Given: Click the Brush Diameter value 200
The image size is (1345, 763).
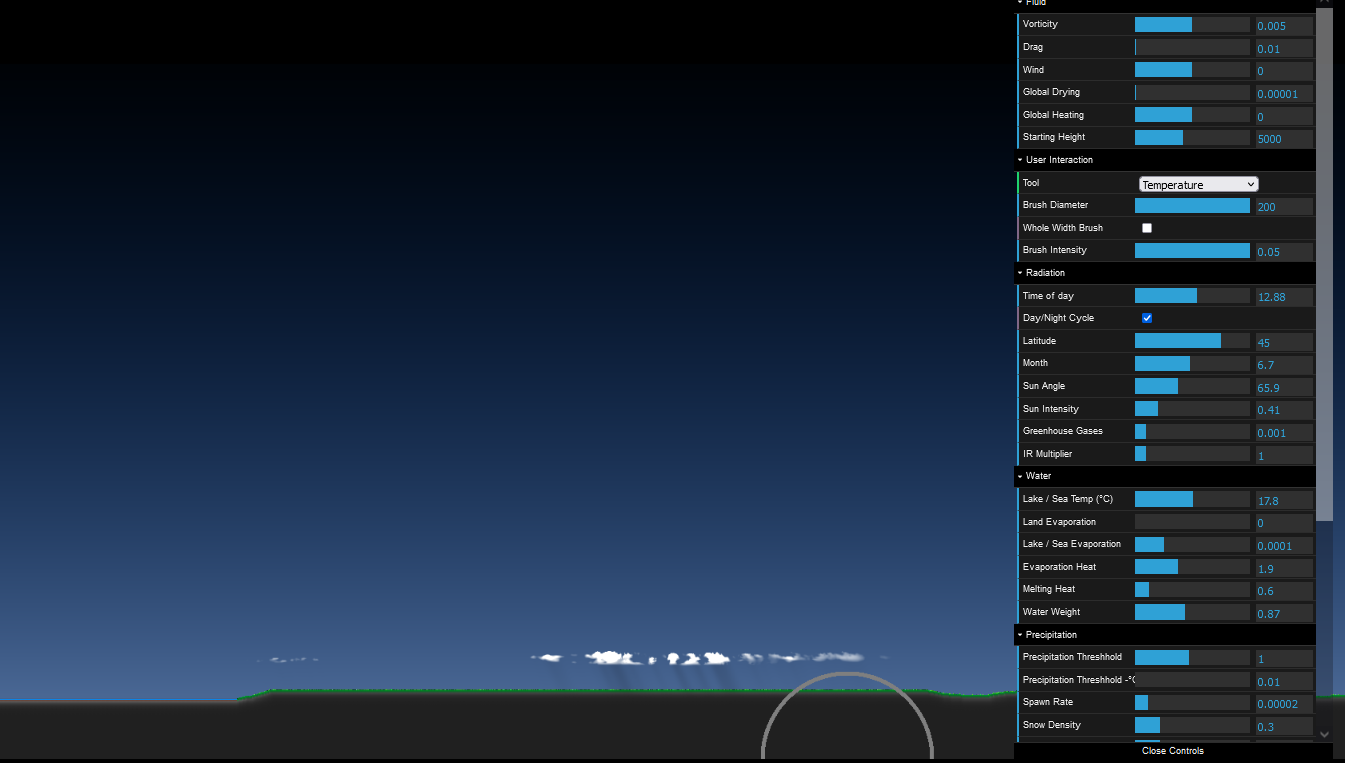Looking at the screenshot, I should [x=1284, y=206].
